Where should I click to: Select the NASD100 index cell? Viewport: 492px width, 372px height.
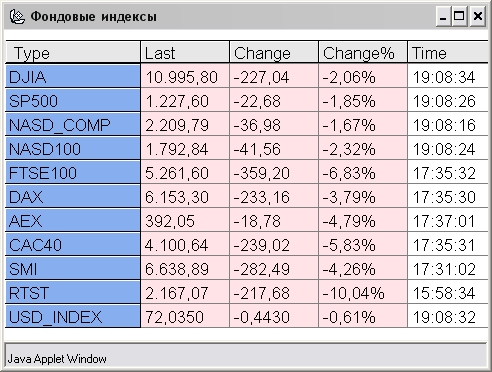pyautogui.click(x=73, y=149)
